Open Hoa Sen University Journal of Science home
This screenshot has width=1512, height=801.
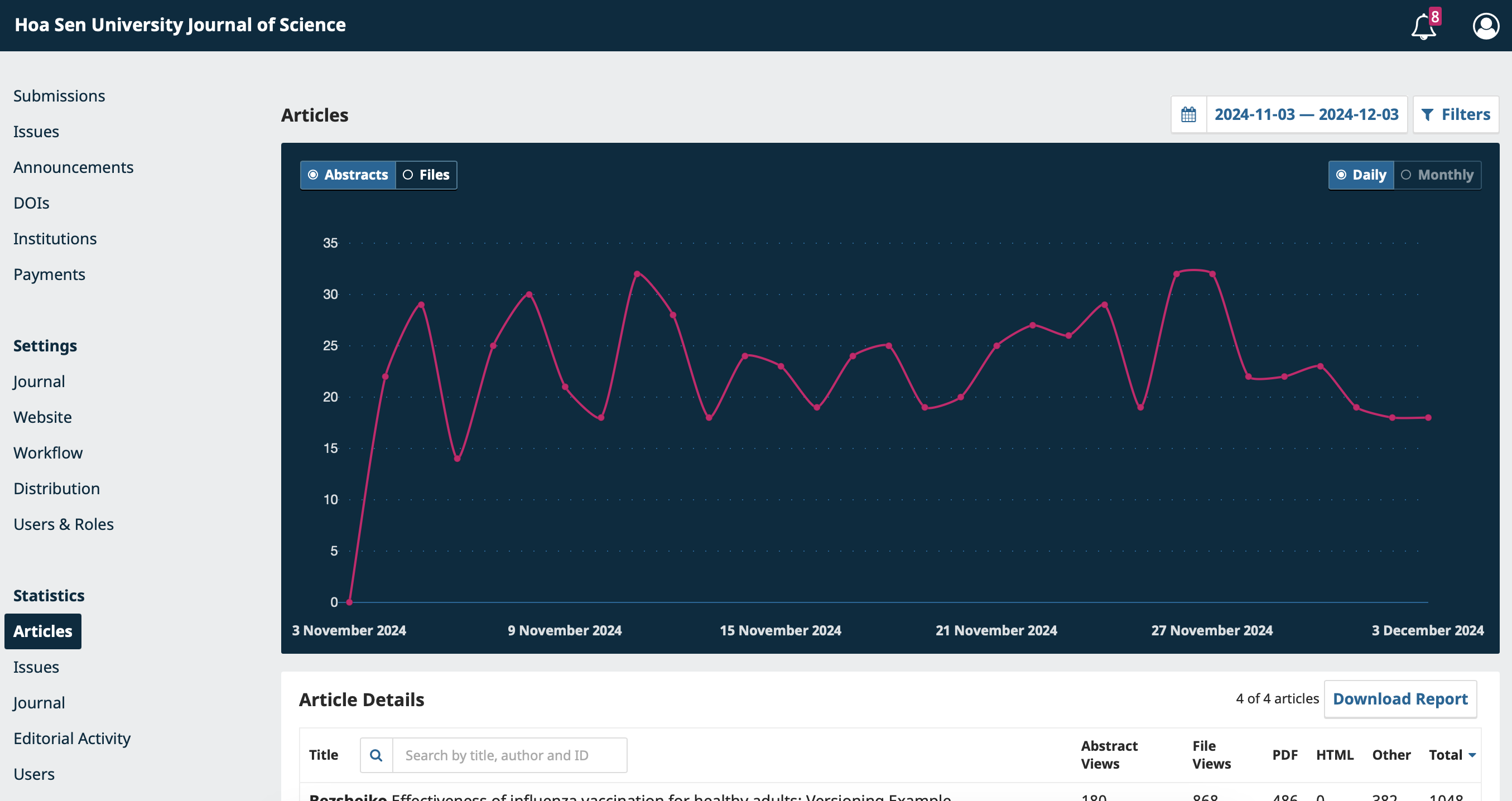pos(180,25)
